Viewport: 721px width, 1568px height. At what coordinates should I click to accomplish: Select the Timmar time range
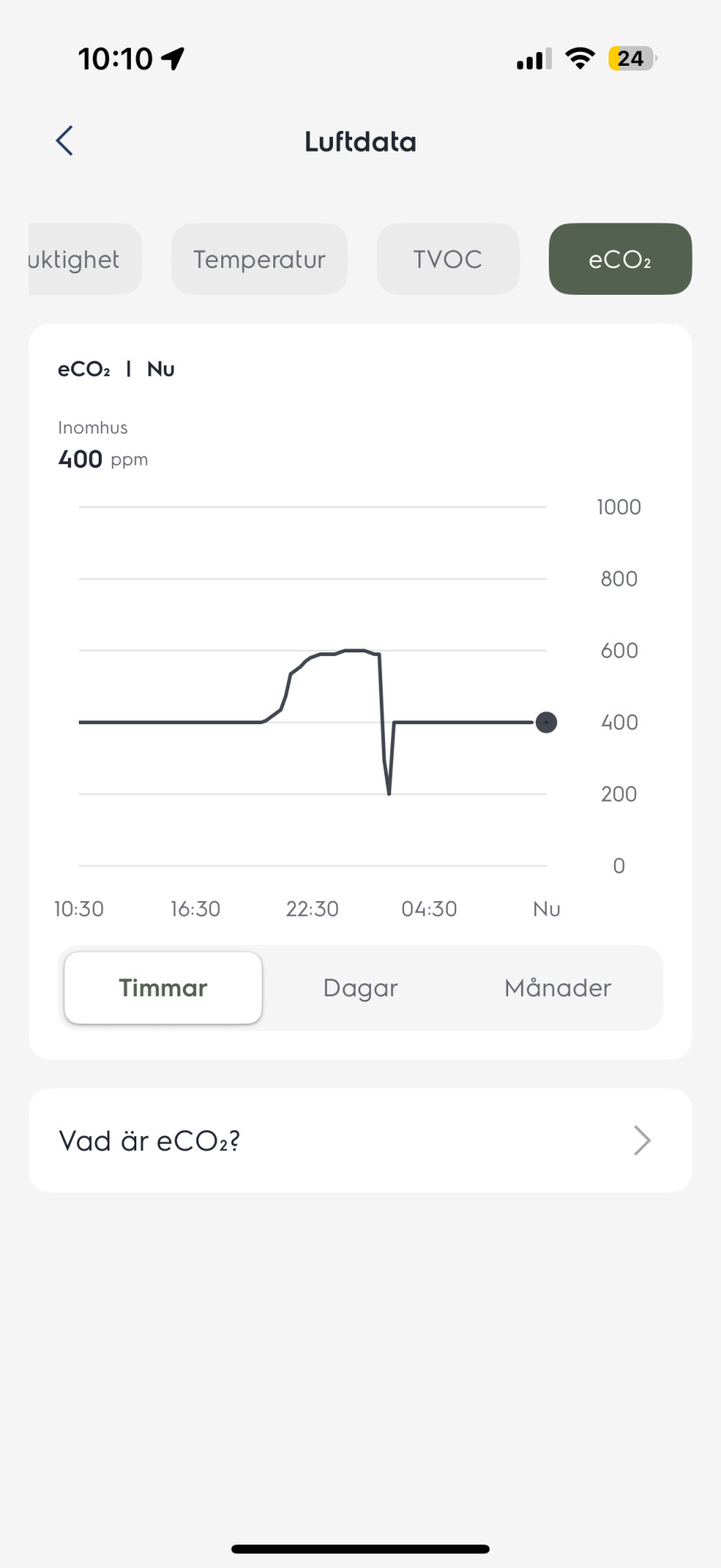point(163,988)
